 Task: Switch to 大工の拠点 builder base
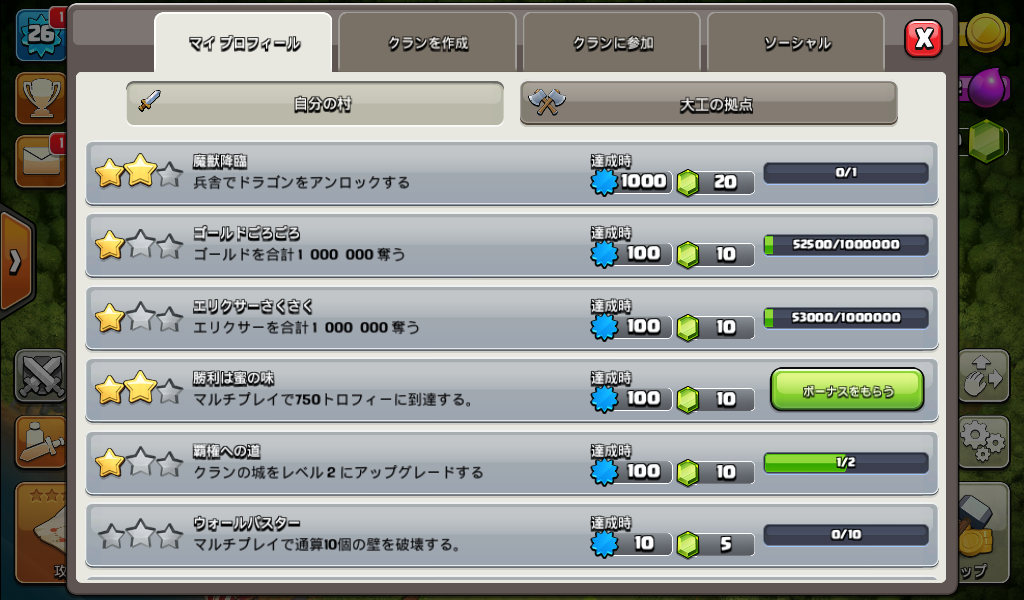tap(709, 103)
